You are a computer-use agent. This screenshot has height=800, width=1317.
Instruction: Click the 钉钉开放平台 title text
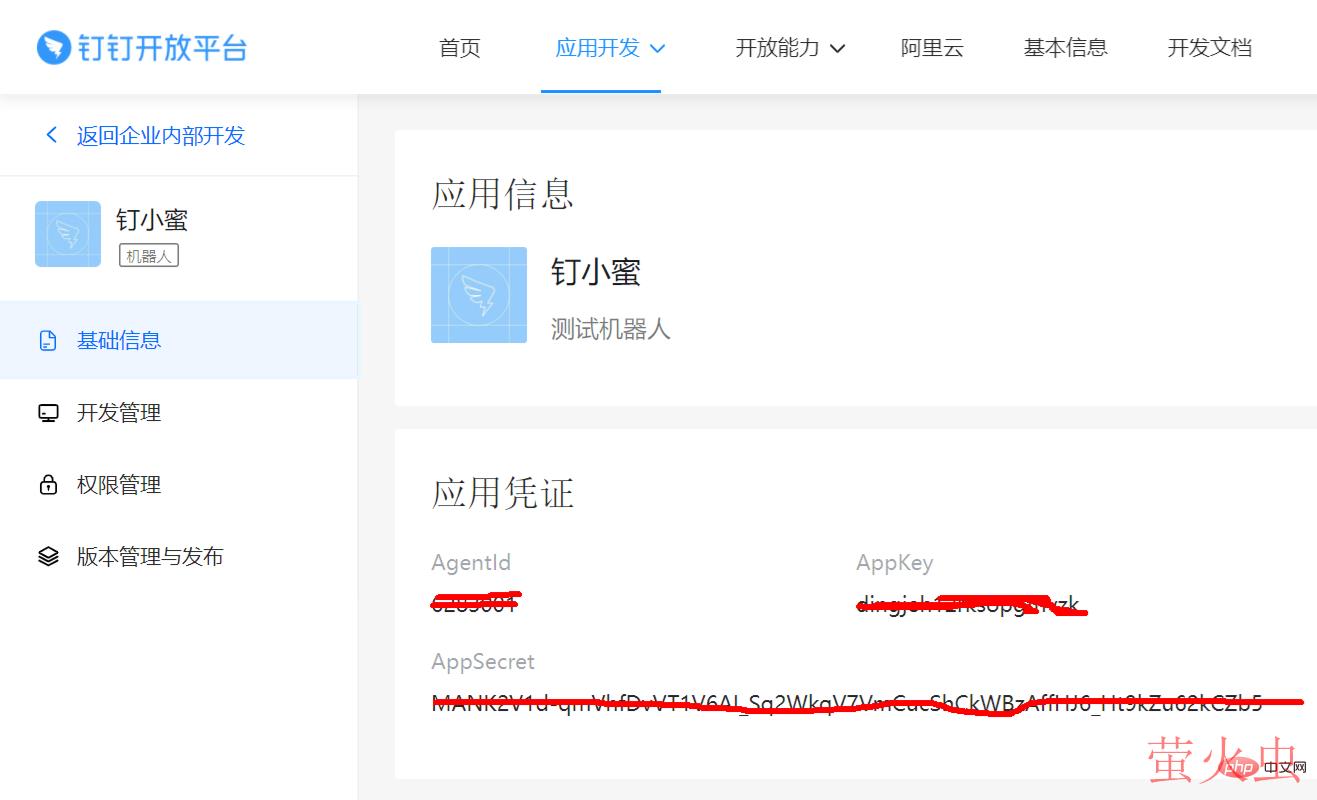pos(163,47)
